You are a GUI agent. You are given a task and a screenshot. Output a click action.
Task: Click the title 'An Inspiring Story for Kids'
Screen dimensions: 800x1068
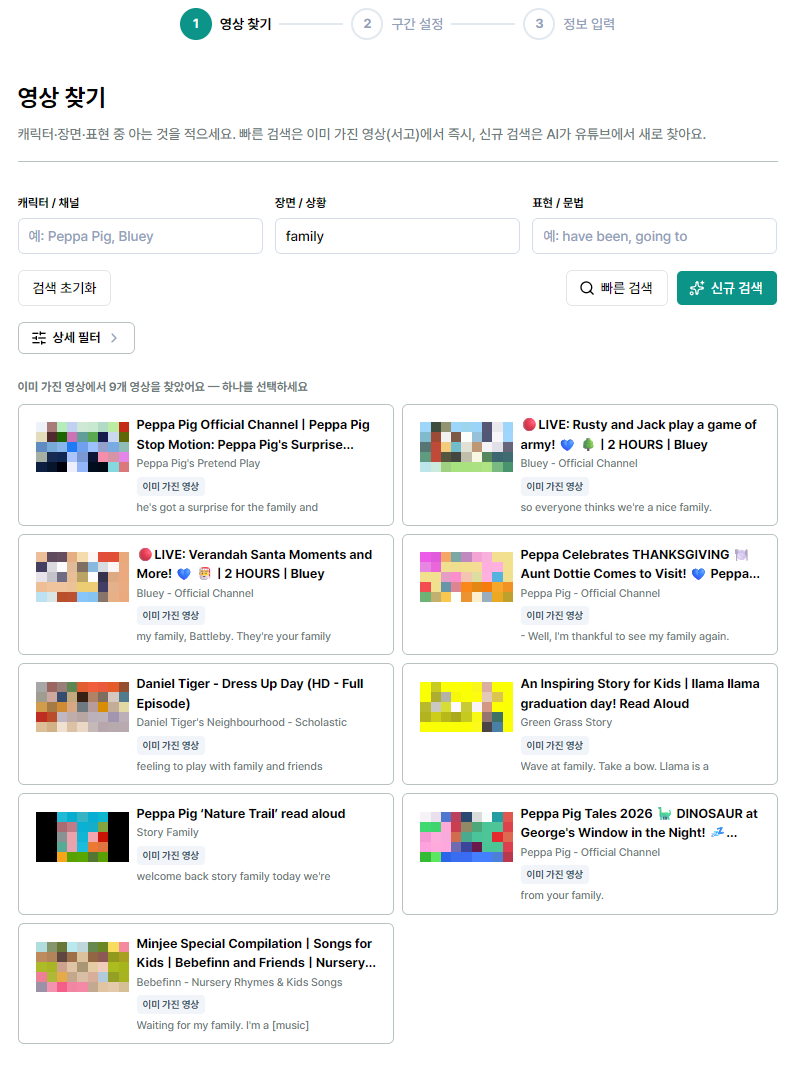coord(640,693)
